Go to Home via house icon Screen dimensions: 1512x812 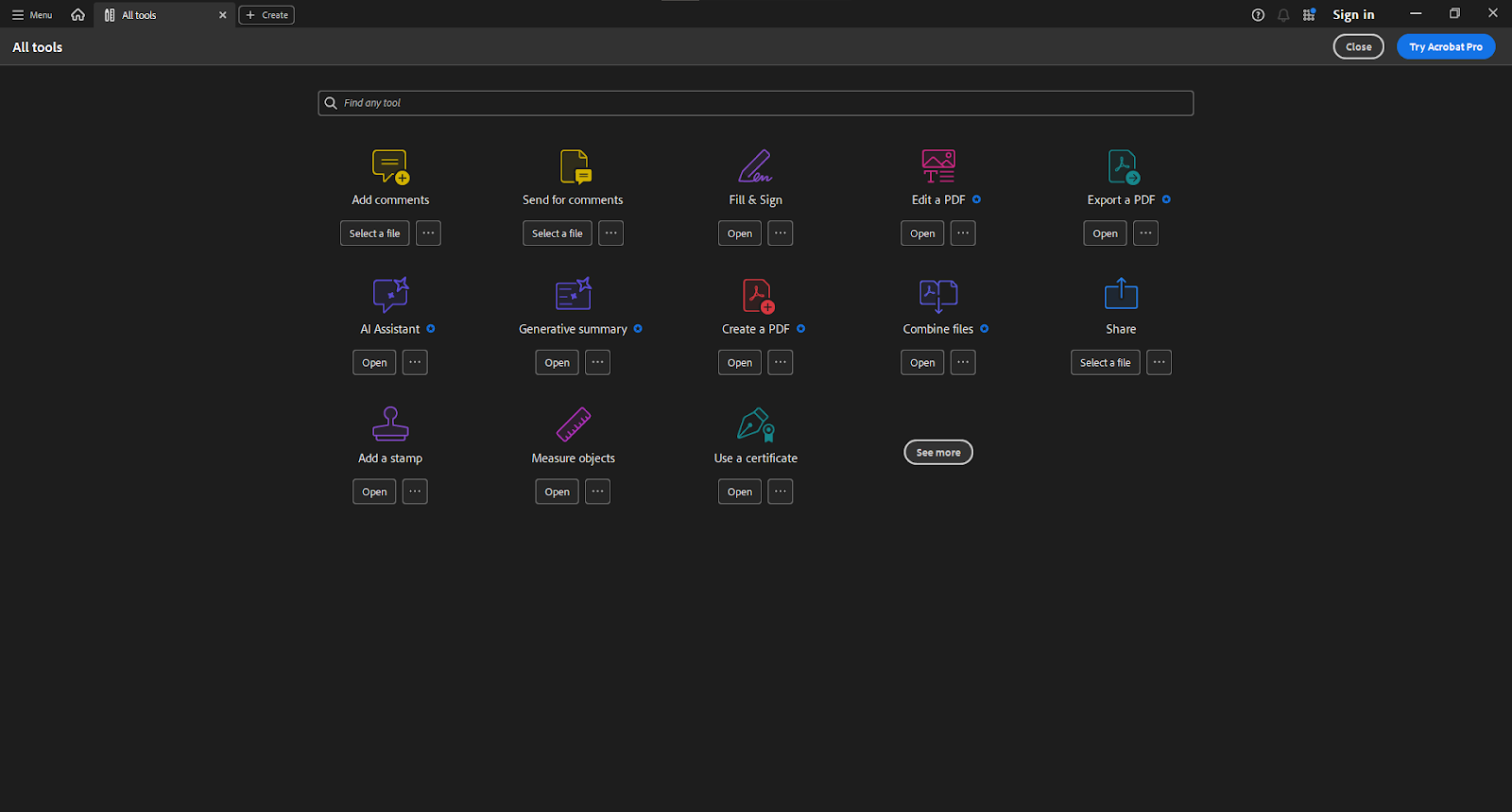(x=77, y=15)
